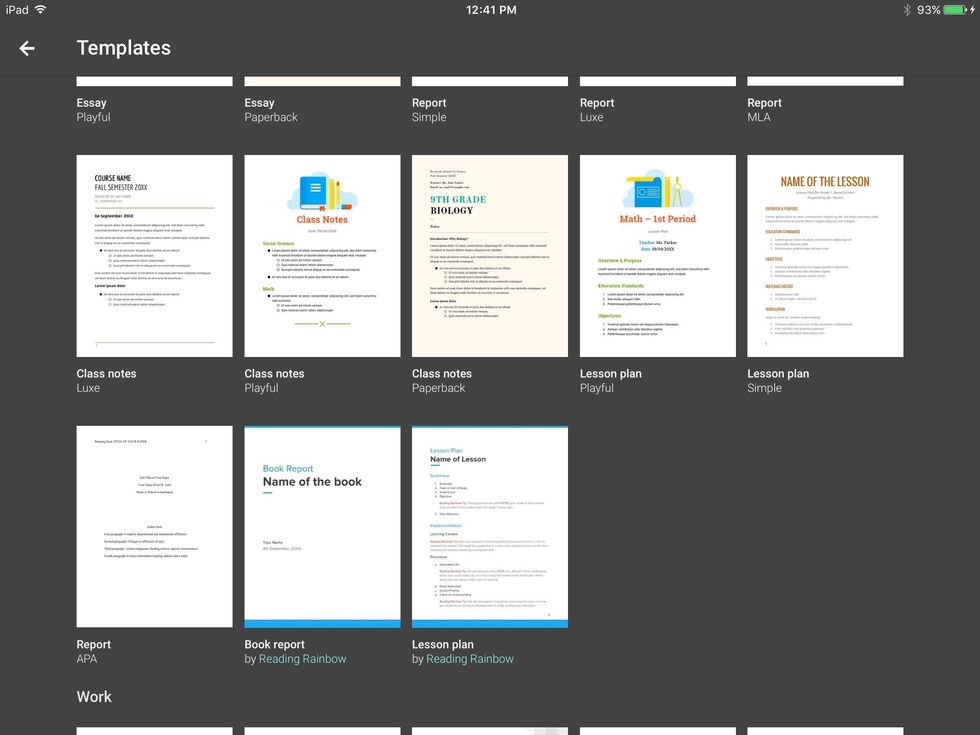This screenshot has width=980, height=735.
Task: Select the Book report template
Action: [x=322, y=525]
